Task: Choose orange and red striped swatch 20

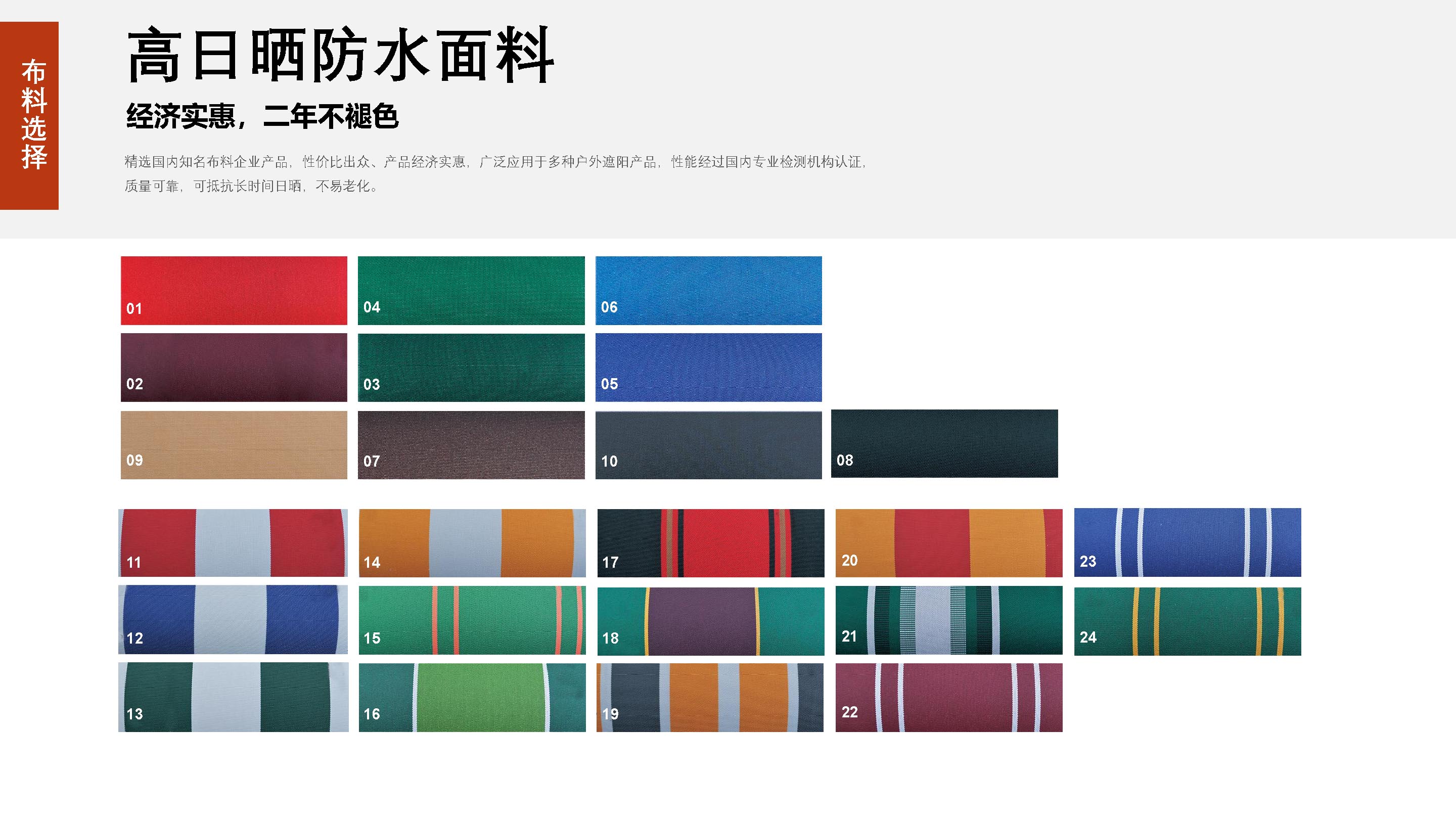Action: coord(948,542)
